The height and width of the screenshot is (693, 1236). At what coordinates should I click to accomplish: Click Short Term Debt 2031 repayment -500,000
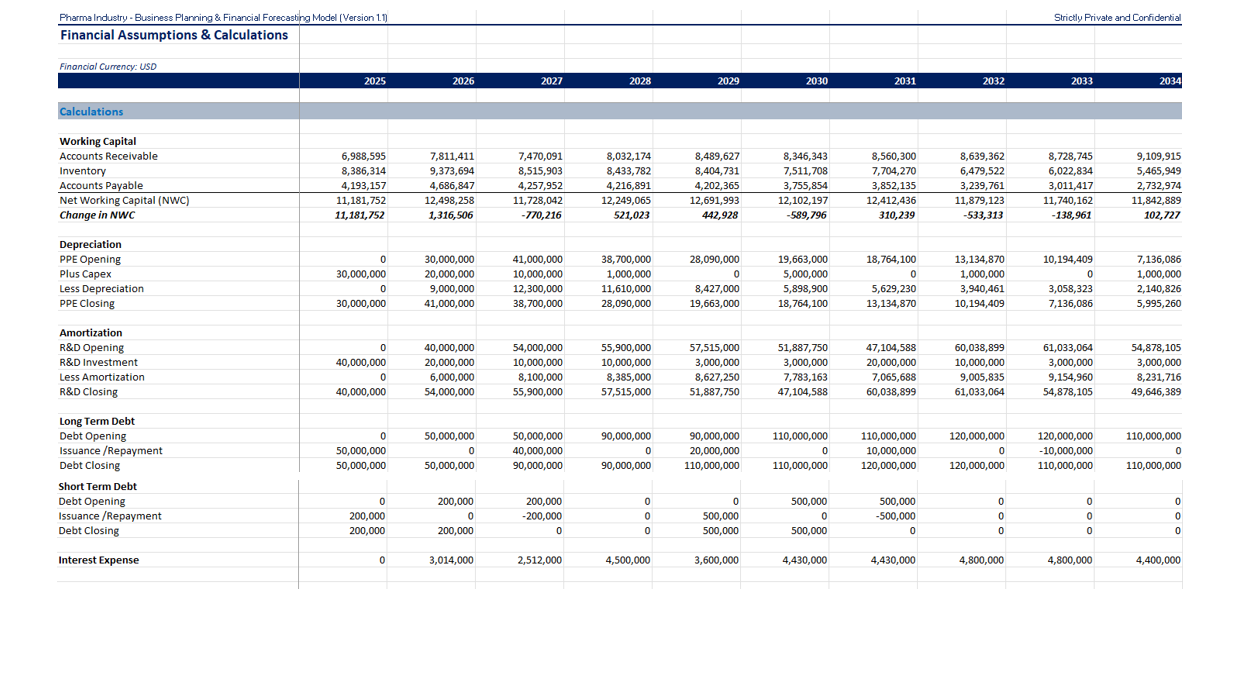897,516
